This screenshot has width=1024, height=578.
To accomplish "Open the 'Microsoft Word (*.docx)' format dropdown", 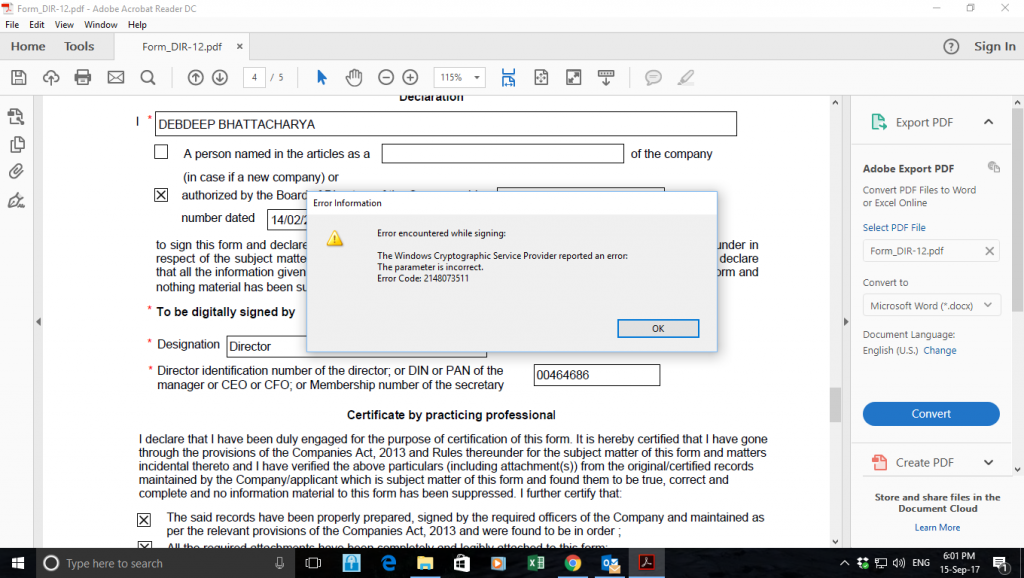I will 931,304.
